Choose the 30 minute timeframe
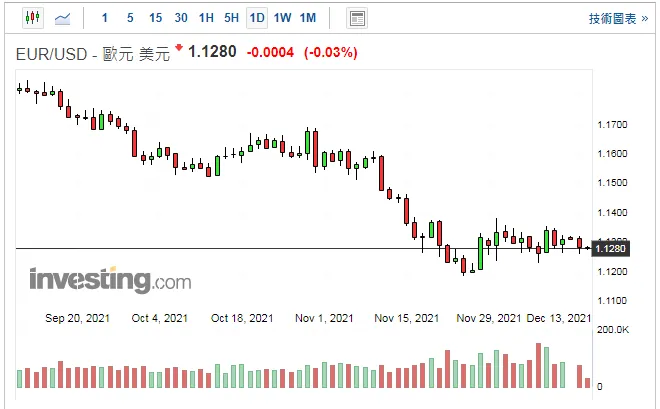 pos(181,18)
